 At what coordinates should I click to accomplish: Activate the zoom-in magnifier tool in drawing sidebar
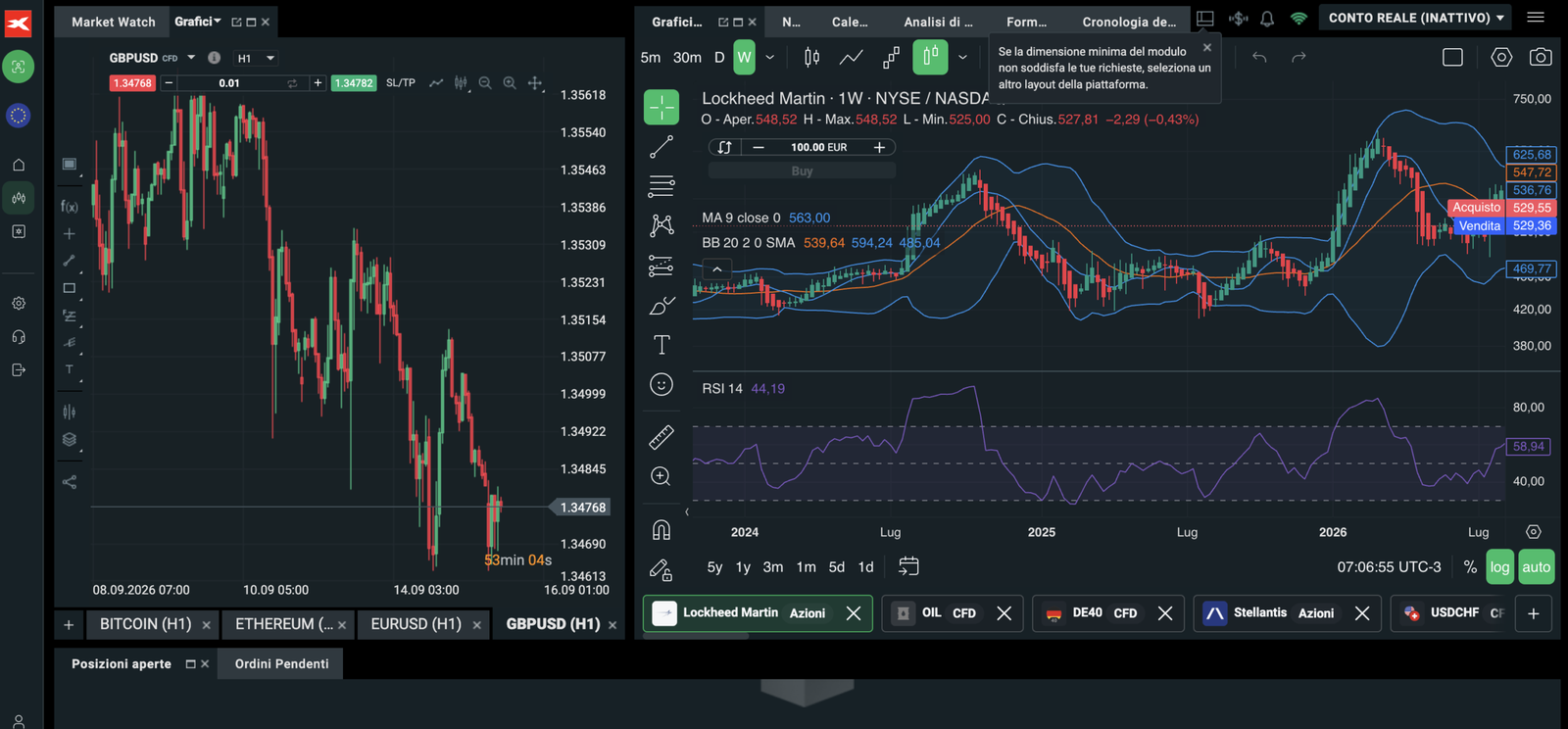click(x=661, y=476)
